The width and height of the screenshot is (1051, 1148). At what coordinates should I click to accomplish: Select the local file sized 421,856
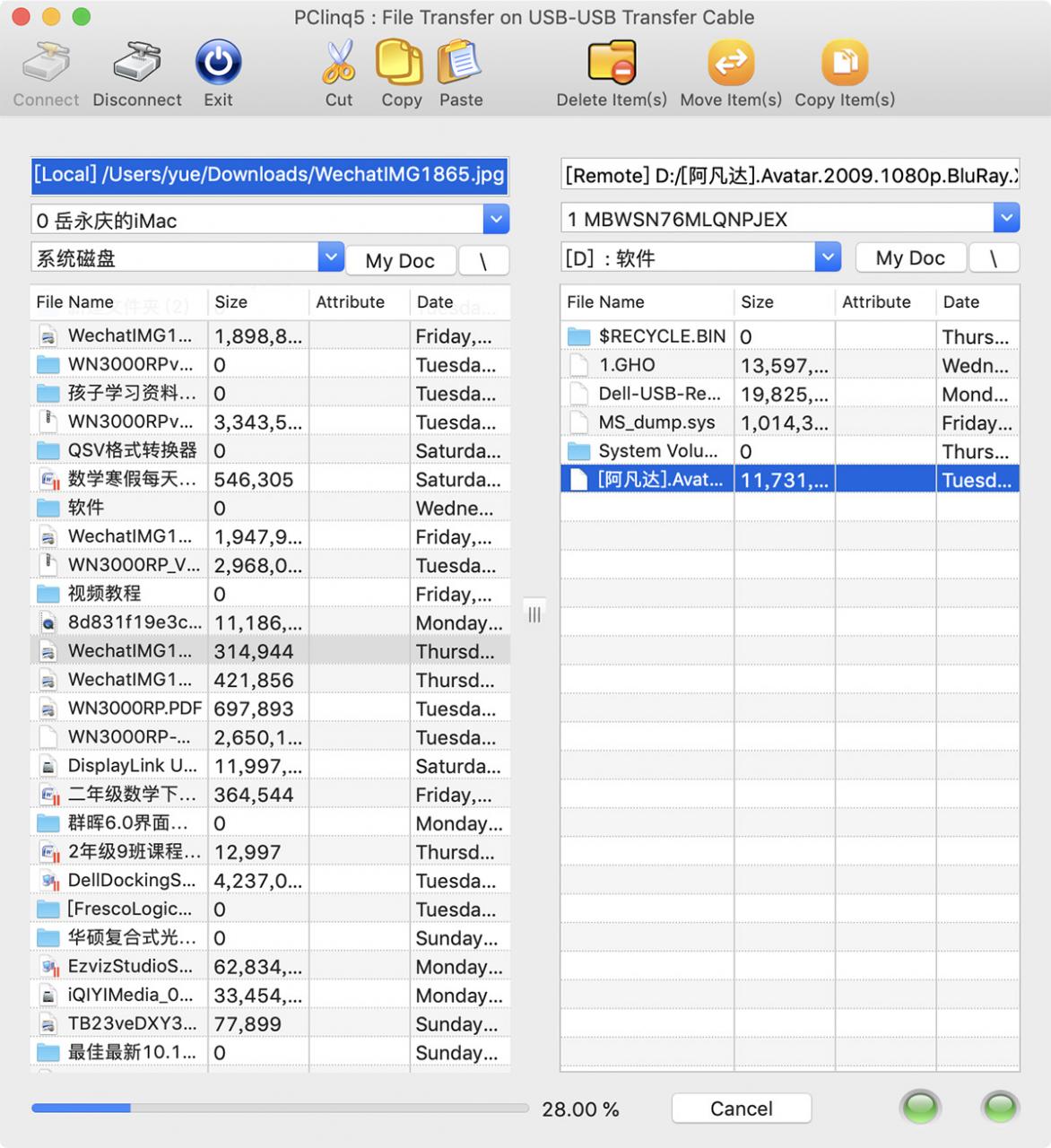(x=270, y=680)
